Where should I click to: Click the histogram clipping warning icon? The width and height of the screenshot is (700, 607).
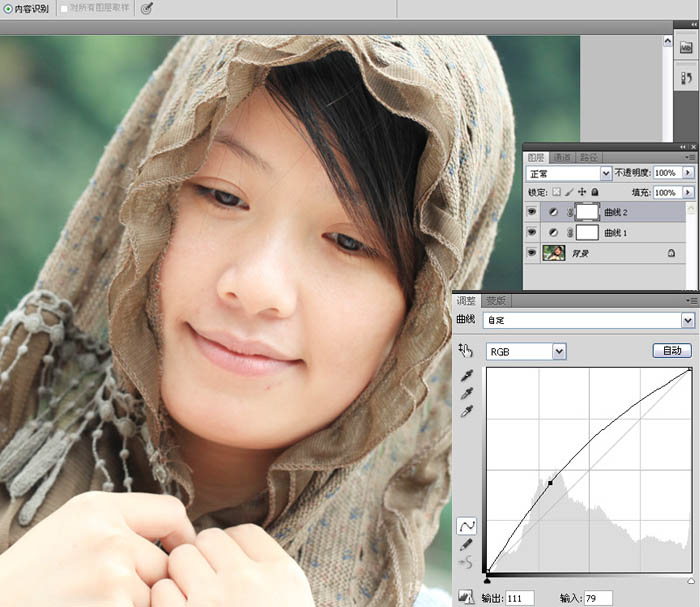pos(466,597)
